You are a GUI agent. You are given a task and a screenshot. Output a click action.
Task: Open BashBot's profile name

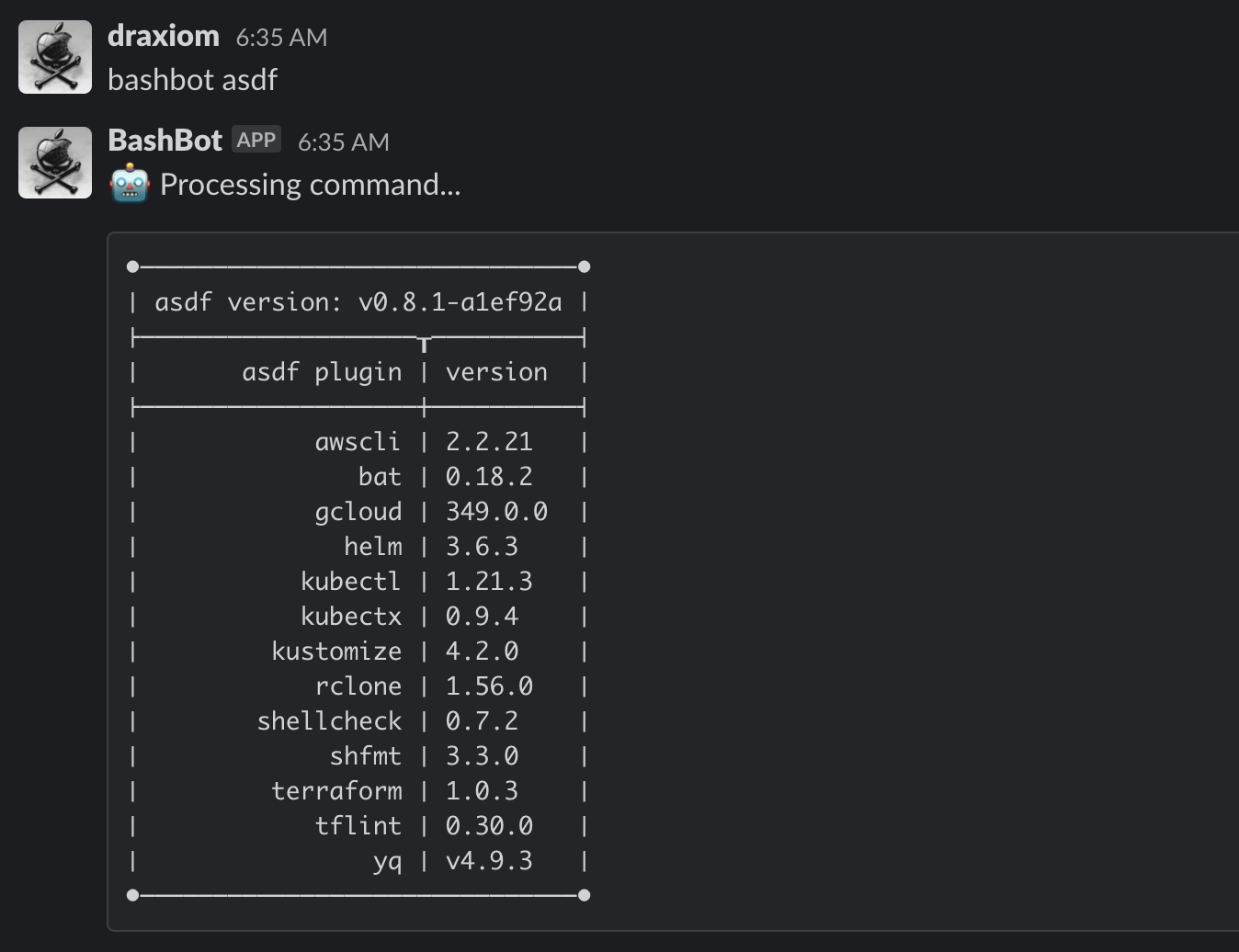click(x=165, y=141)
